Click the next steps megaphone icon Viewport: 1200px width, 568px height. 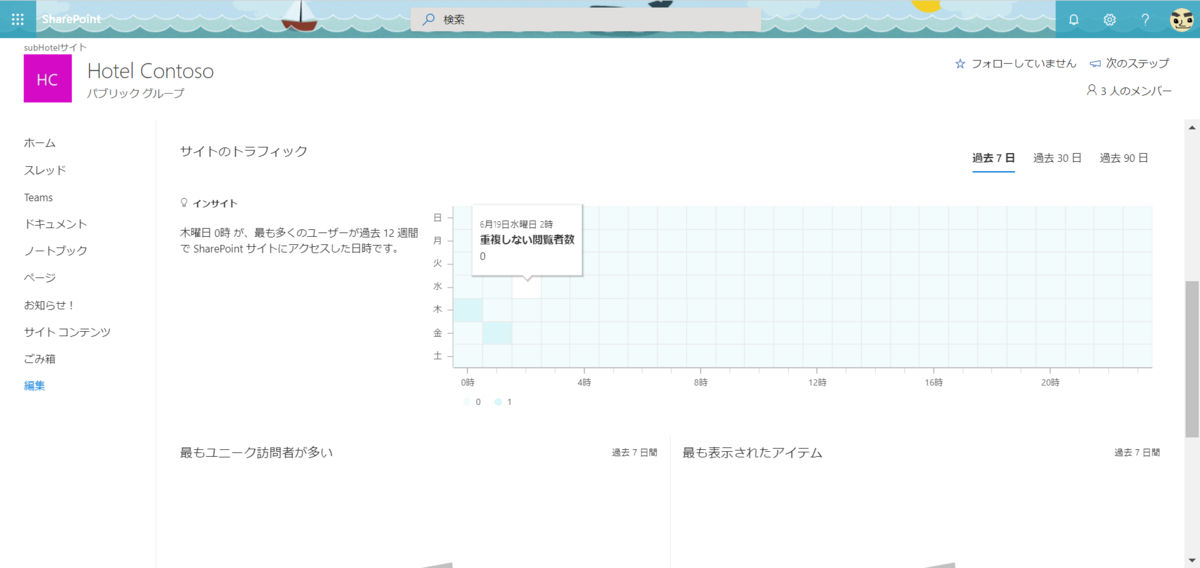click(x=1095, y=63)
